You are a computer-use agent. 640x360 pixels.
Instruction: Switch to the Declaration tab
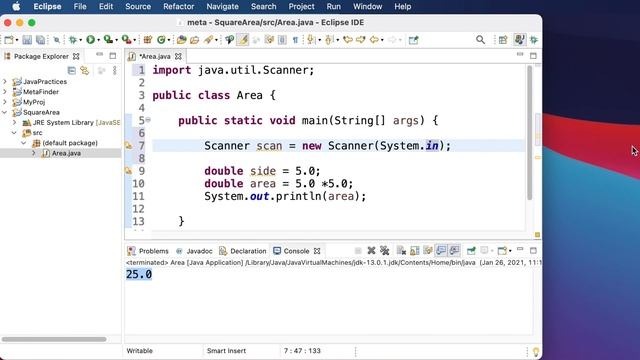point(242,251)
